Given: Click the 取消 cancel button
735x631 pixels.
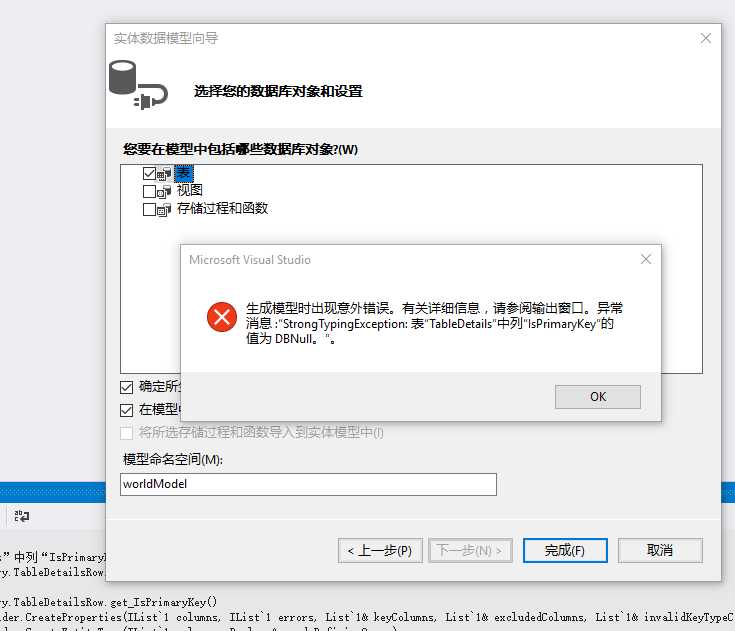Looking at the screenshot, I should pos(660,550).
